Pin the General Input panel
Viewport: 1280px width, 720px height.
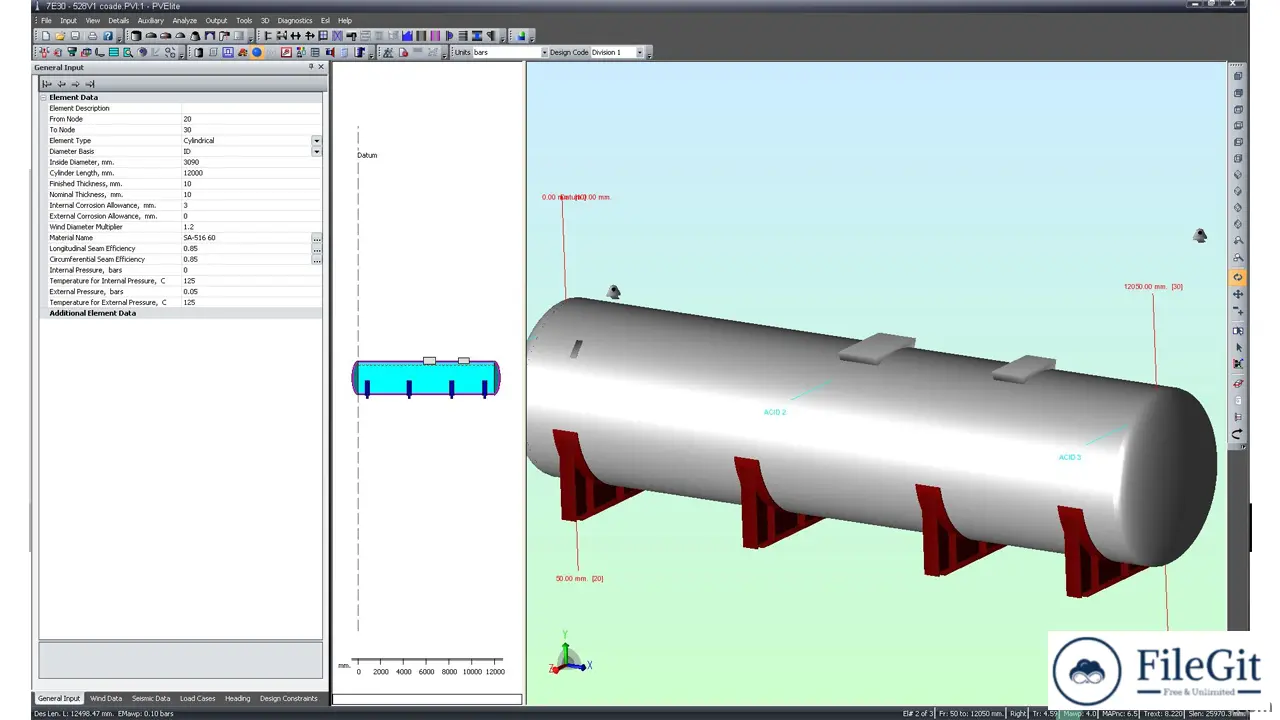pyautogui.click(x=310, y=67)
